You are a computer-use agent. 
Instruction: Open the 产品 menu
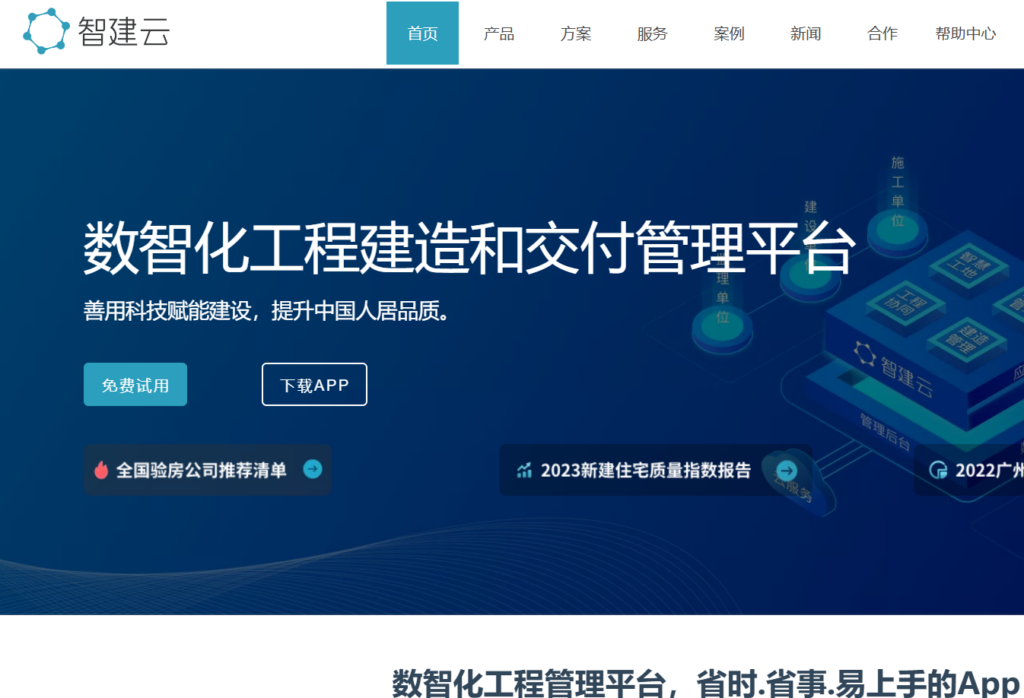tap(498, 33)
